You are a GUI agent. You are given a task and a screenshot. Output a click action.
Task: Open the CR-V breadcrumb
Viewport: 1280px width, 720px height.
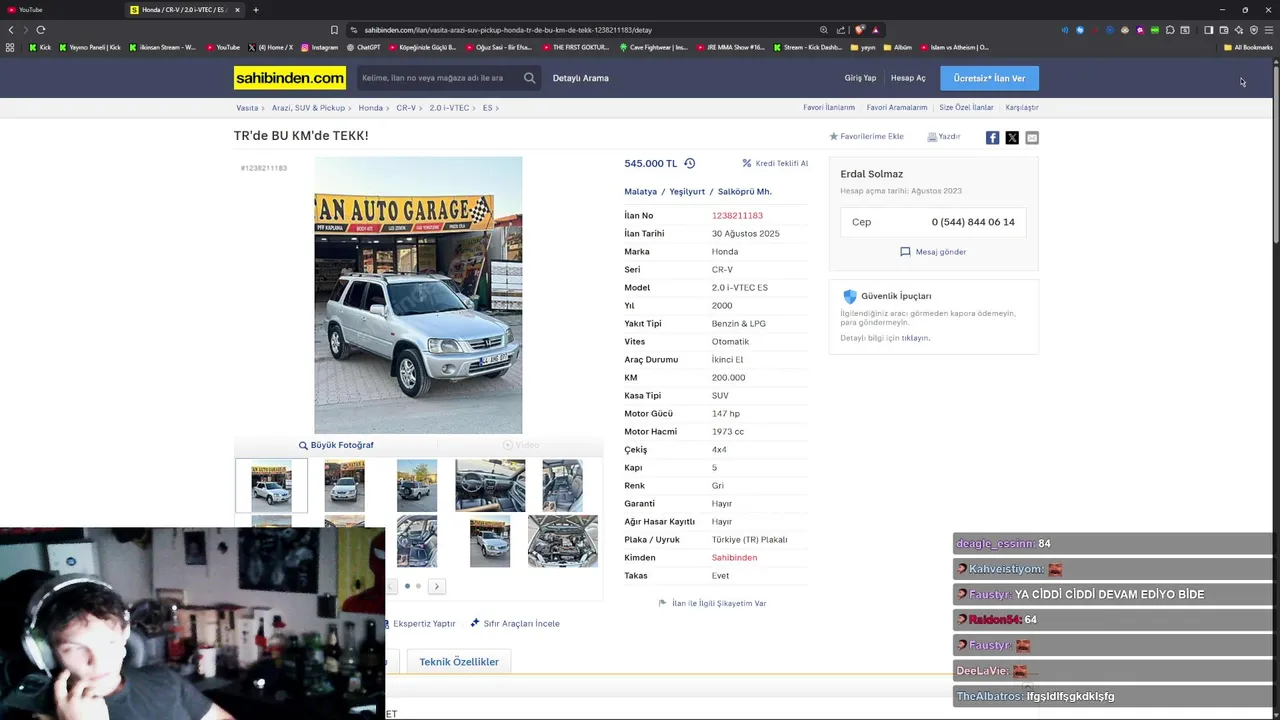[405, 108]
